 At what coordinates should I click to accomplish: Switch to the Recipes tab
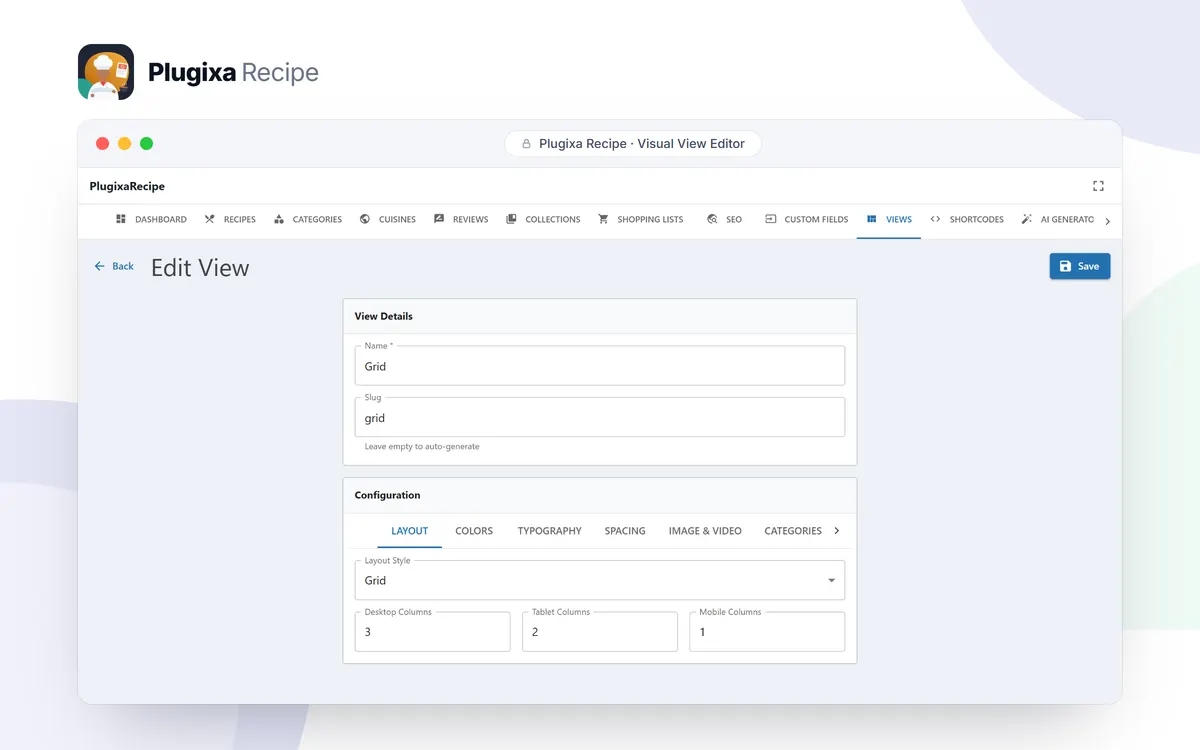click(230, 219)
